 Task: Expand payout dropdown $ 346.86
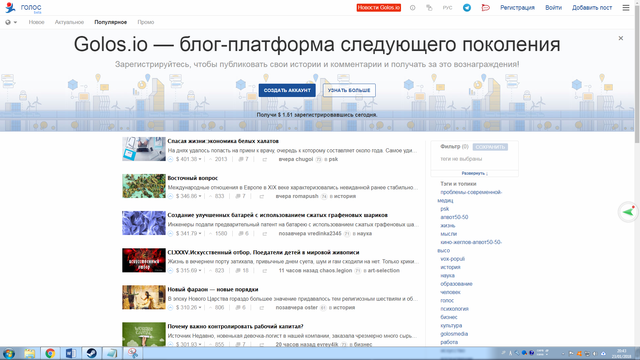coord(189,196)
